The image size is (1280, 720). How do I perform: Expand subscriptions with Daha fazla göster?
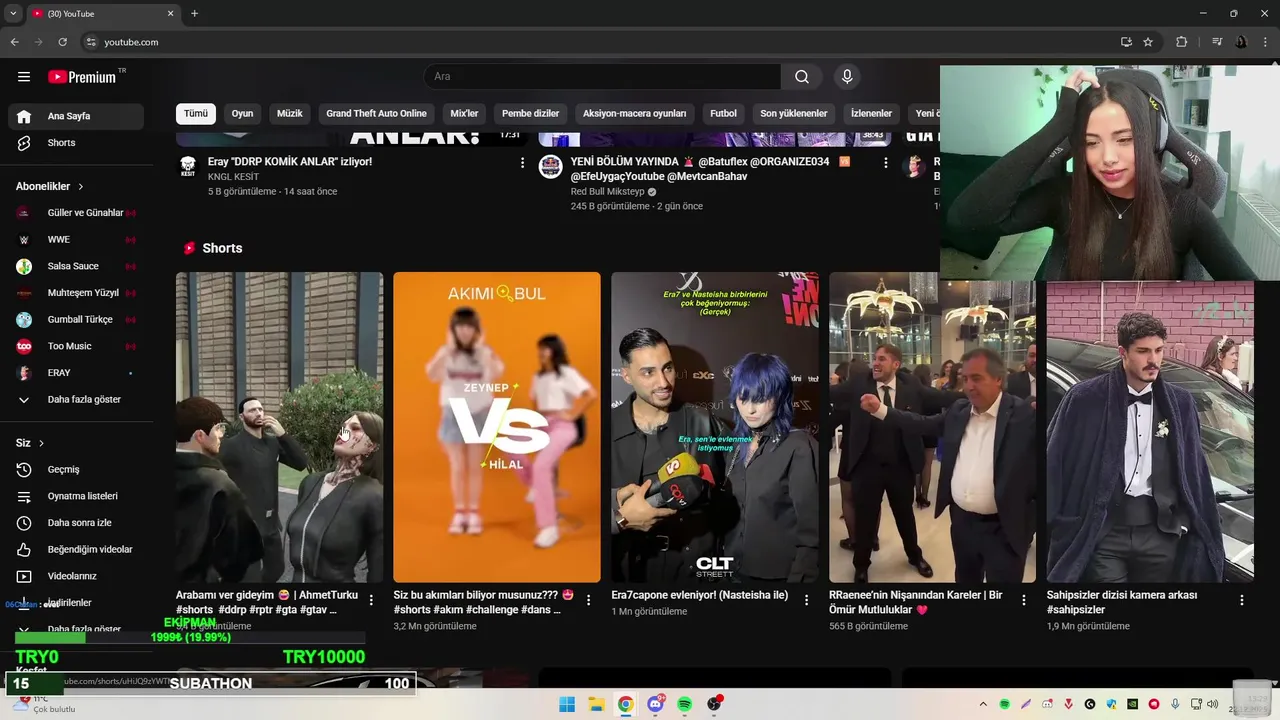coord(76,399)
